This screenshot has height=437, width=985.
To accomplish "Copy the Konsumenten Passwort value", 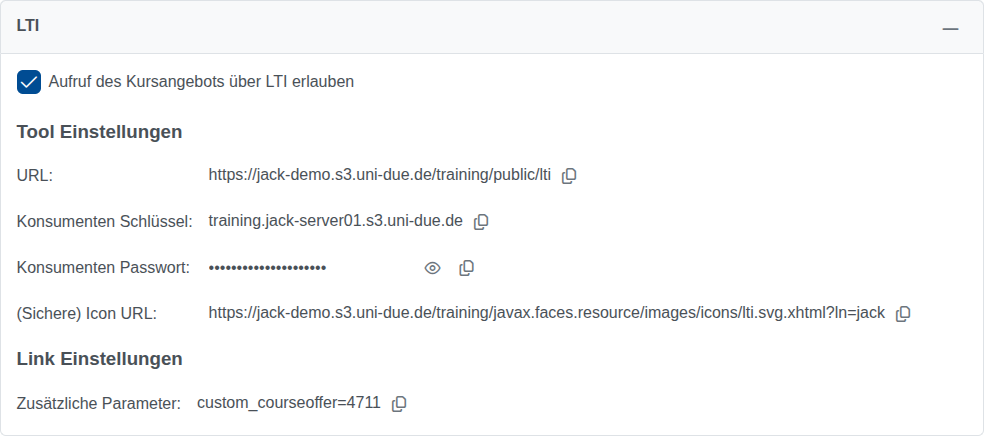I will click(466, 268).
